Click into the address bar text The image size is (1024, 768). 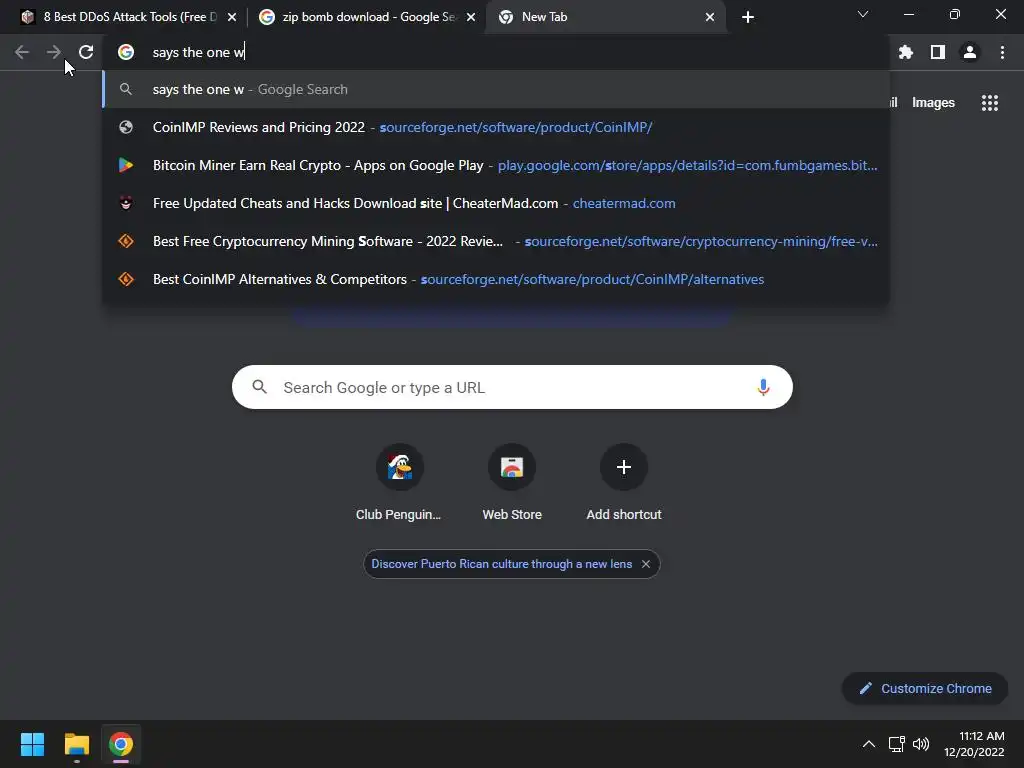(199, 52)
